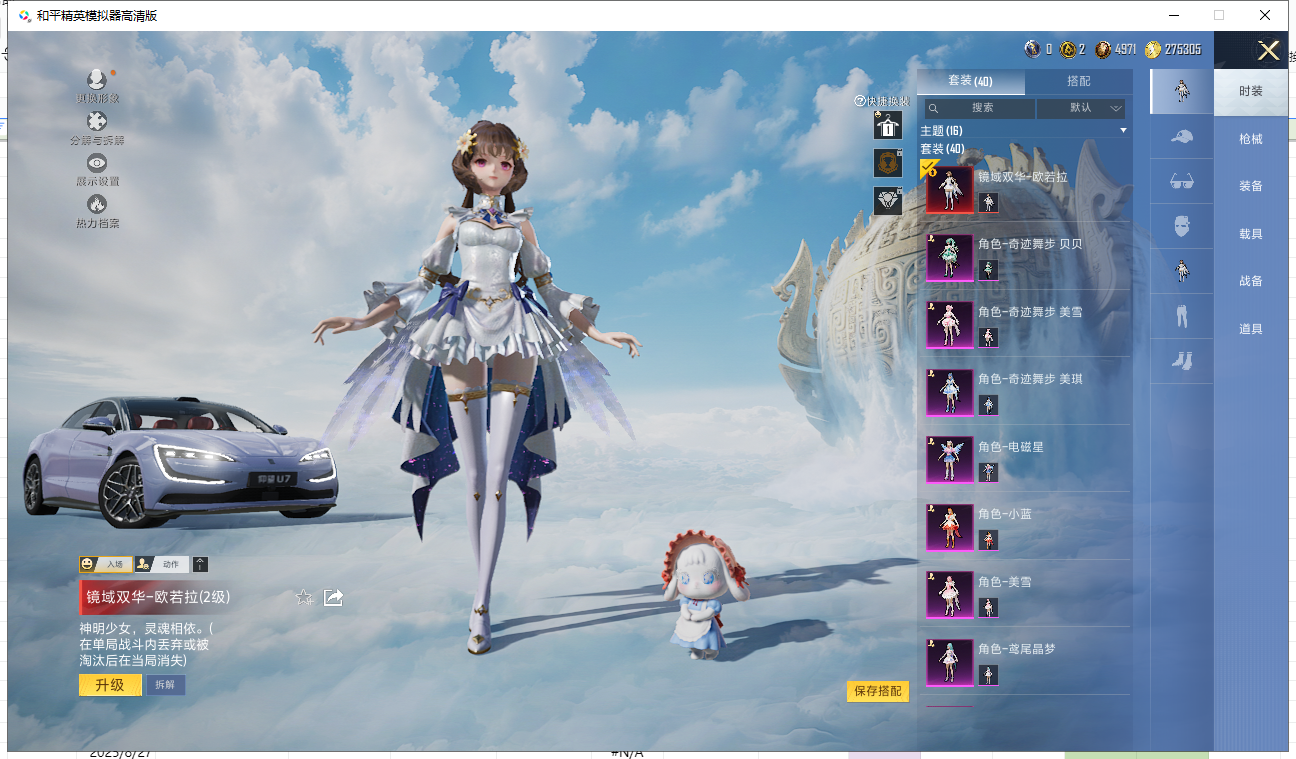The width and height of the screenshot is (1296, 759).
Task: Select the 角色-美雪 thumbnail
Action: click(x=949, y=595)
